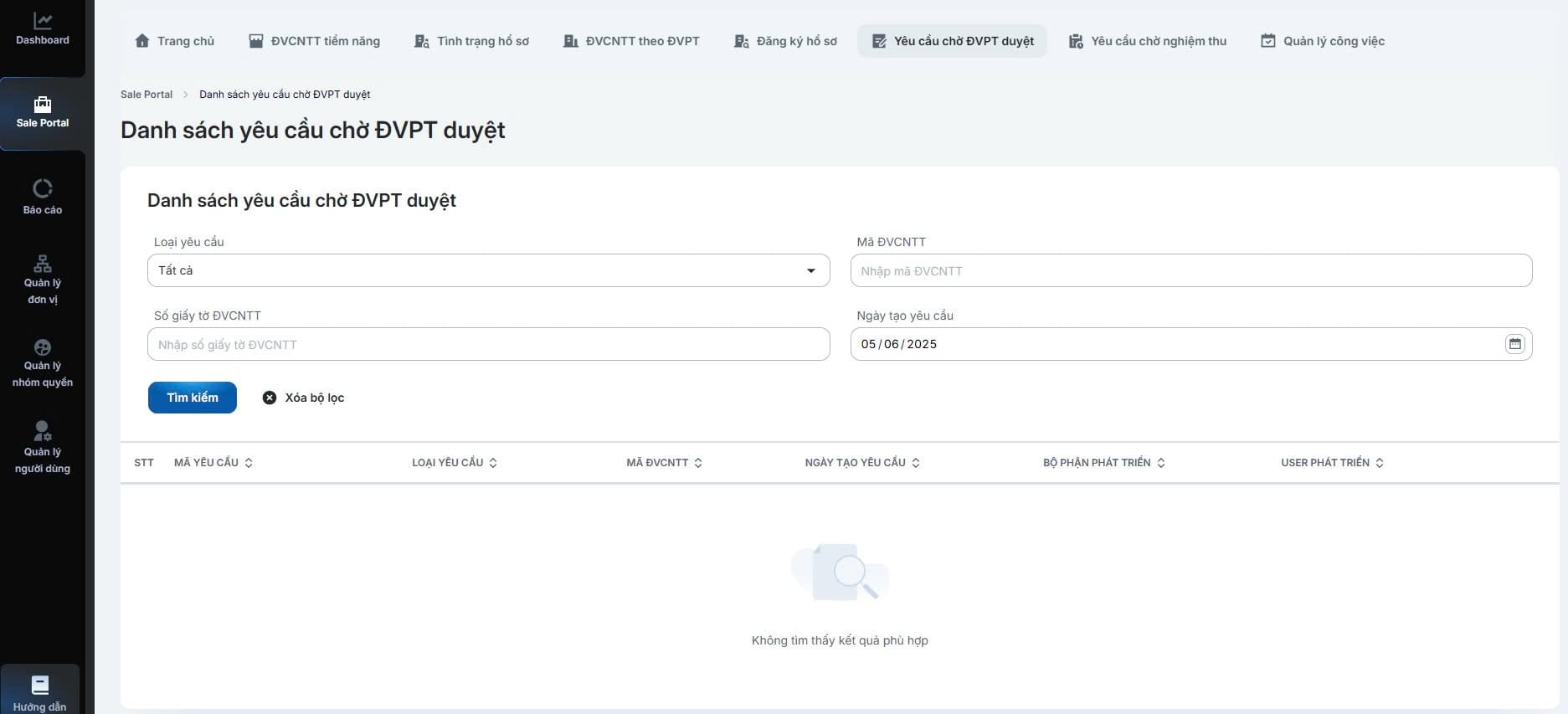Open Quản lý đơn vị sidebar icon
1568x714 pixels.
43,264
